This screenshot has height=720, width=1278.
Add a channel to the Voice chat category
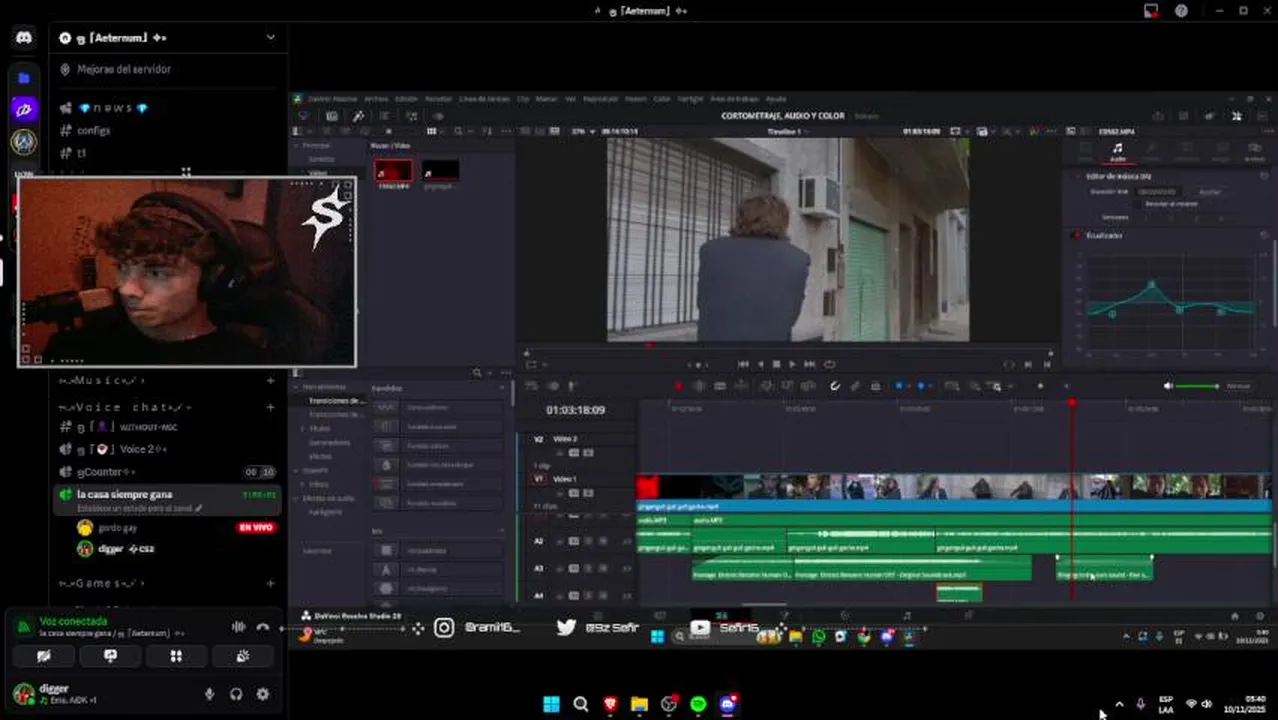pos(270,407)
